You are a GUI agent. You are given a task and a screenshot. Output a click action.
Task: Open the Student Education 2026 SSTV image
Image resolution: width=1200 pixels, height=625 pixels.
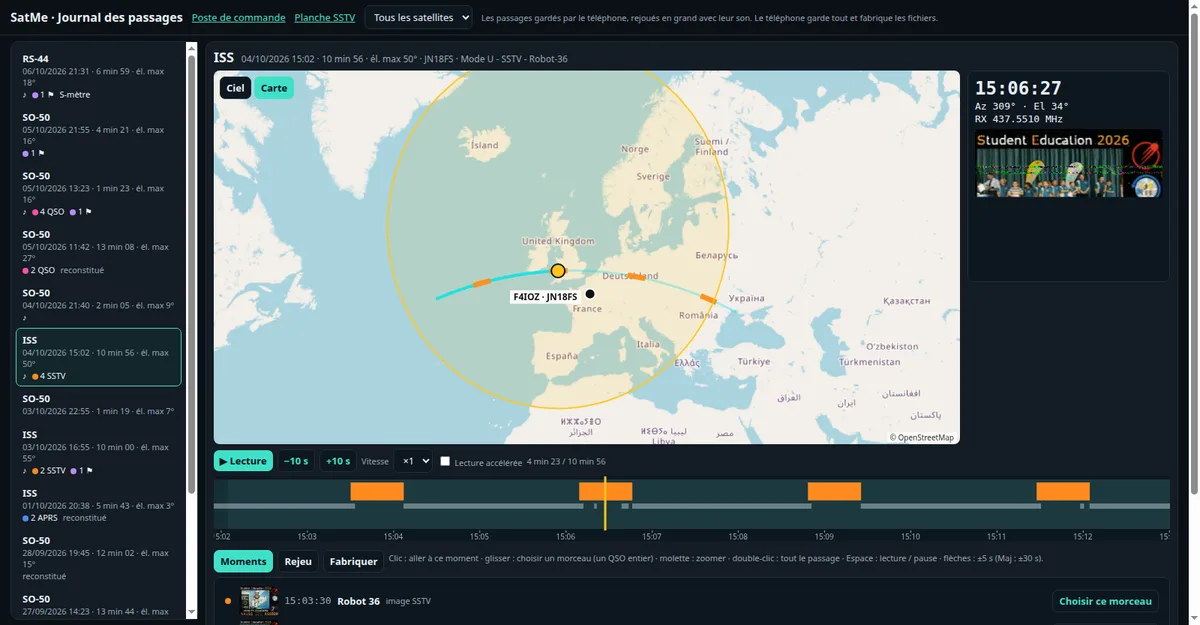1068,163
